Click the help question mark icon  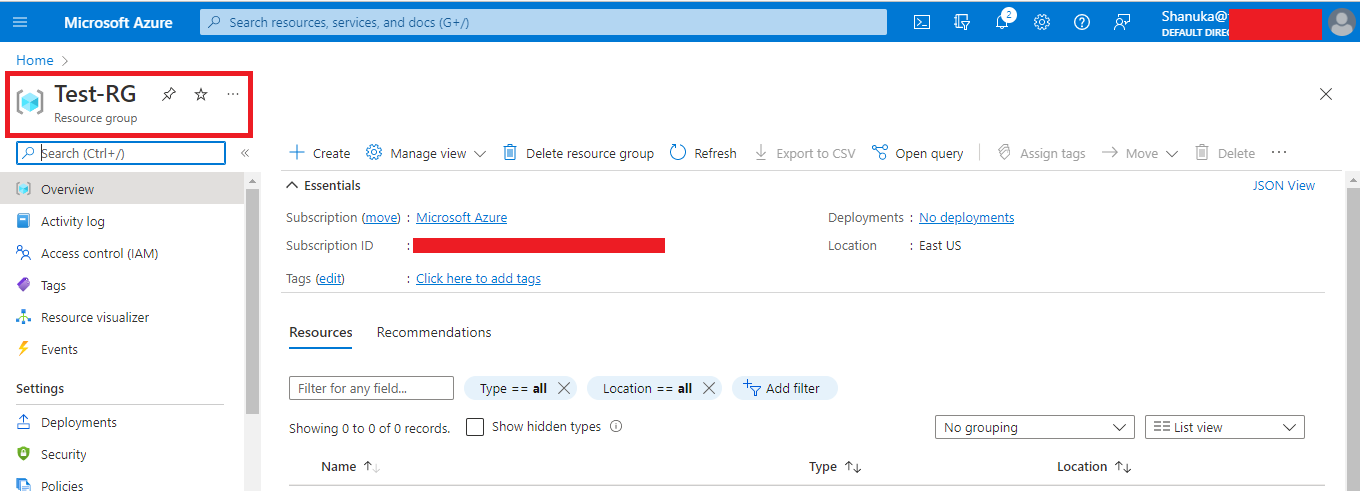pos(1082,22)
